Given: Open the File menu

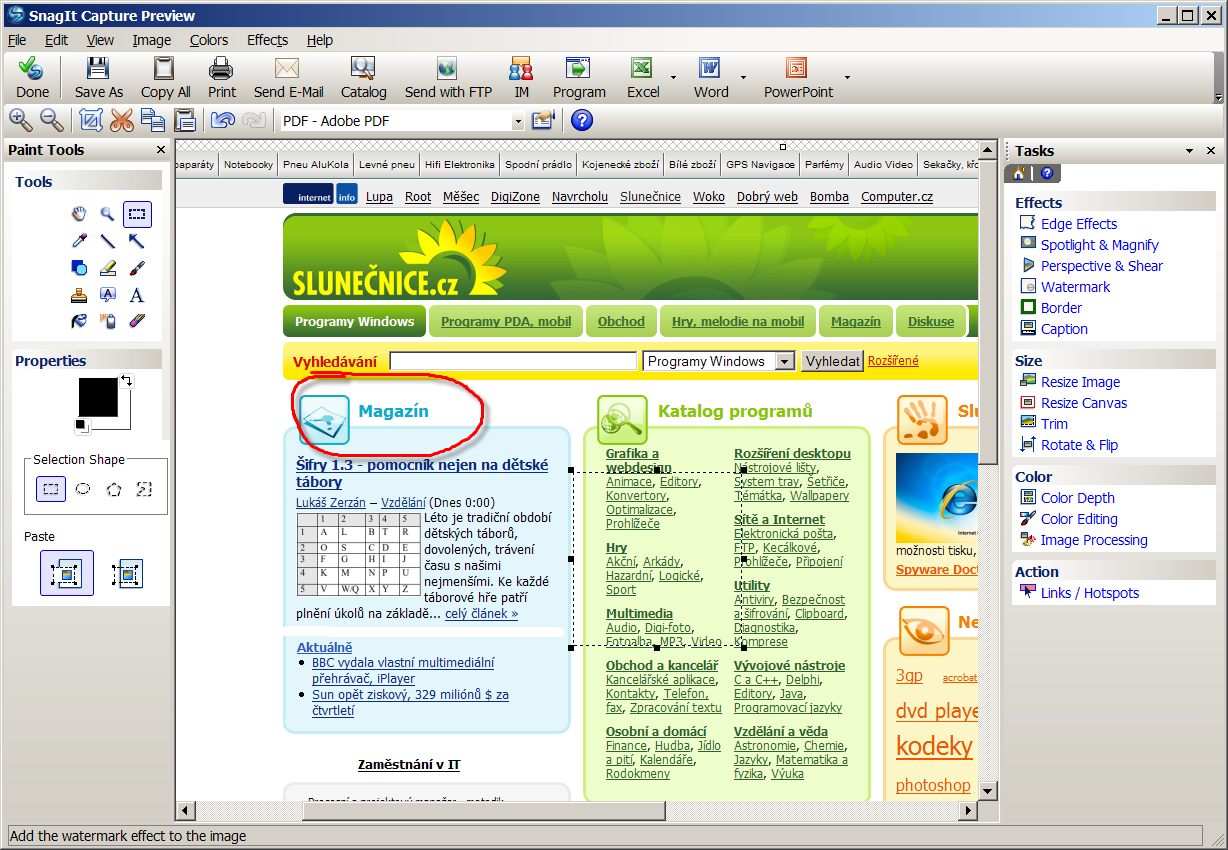Looking at the screenshot, I should pyautogui.click(x=17, y=40).
